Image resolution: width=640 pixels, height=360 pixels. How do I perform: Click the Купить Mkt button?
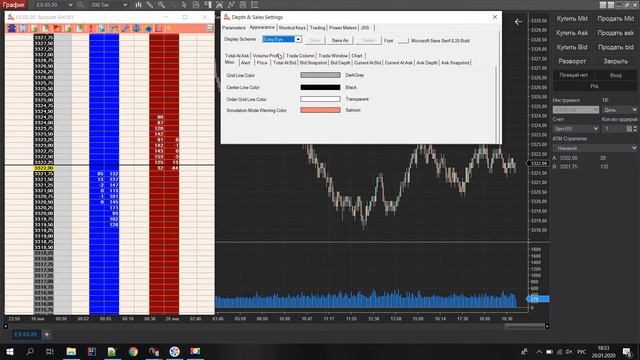pos(572,18)
